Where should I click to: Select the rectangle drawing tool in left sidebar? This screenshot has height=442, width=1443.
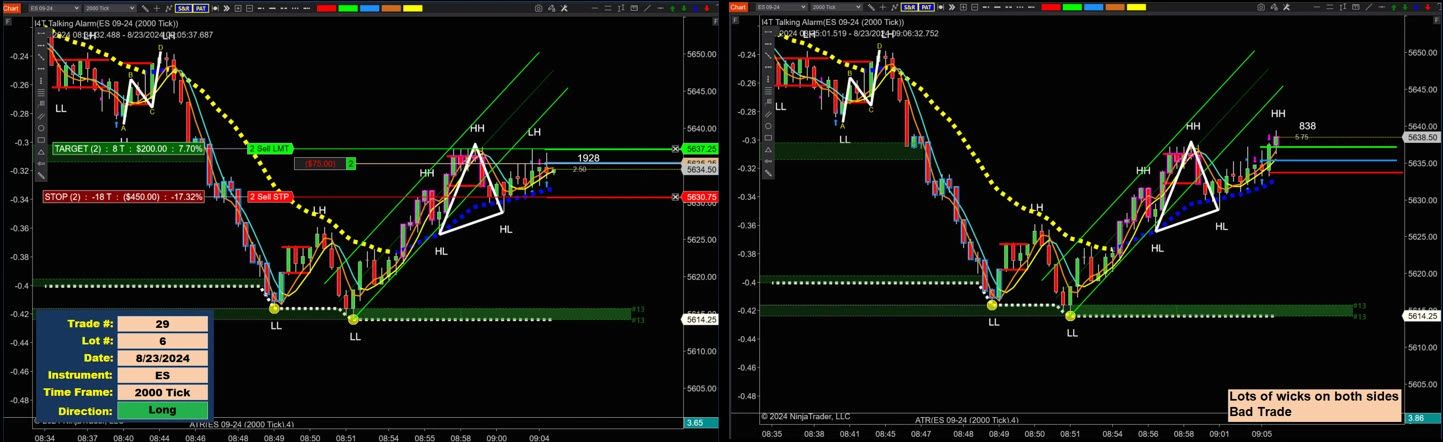41,139
